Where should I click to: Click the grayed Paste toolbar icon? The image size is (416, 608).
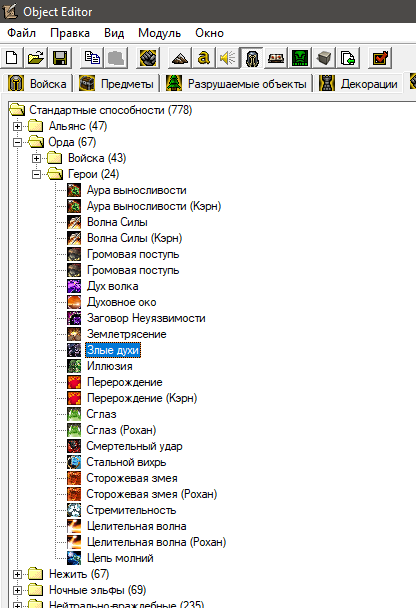click(x=116, y=58)
